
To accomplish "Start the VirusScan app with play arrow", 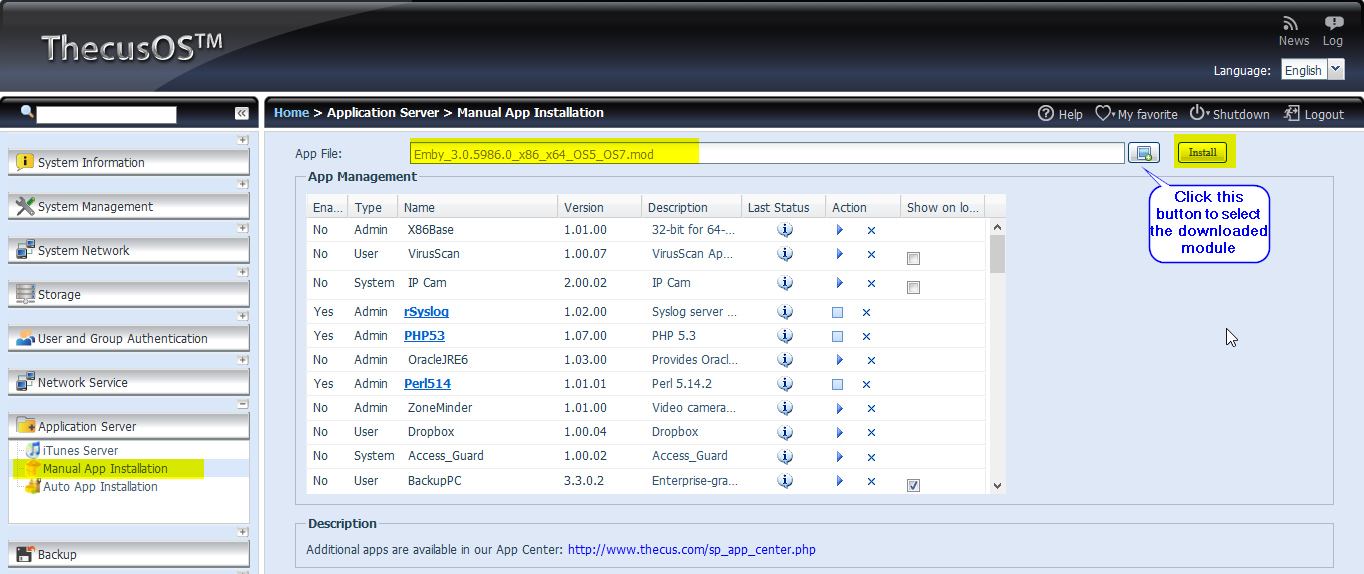I will [x=839, y=254].
